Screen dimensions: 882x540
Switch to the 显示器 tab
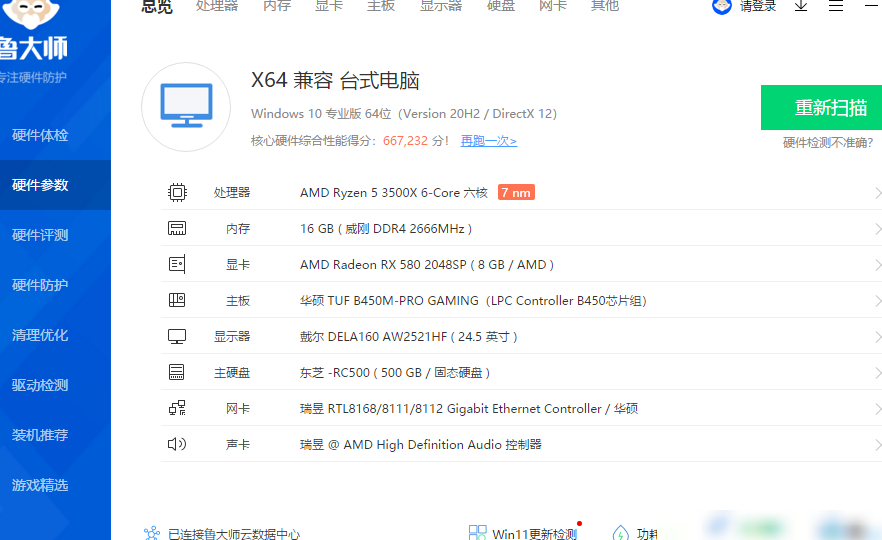(x=441, y=6)
